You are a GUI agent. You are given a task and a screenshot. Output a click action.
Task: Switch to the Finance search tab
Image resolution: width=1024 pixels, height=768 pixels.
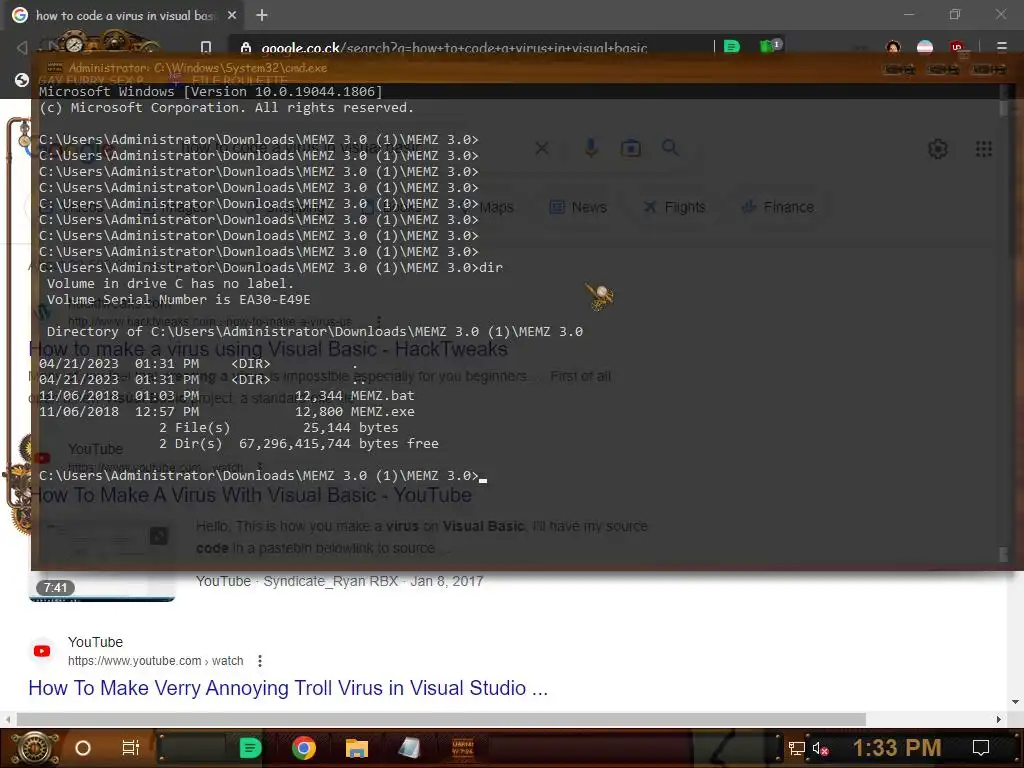[778, 207]
